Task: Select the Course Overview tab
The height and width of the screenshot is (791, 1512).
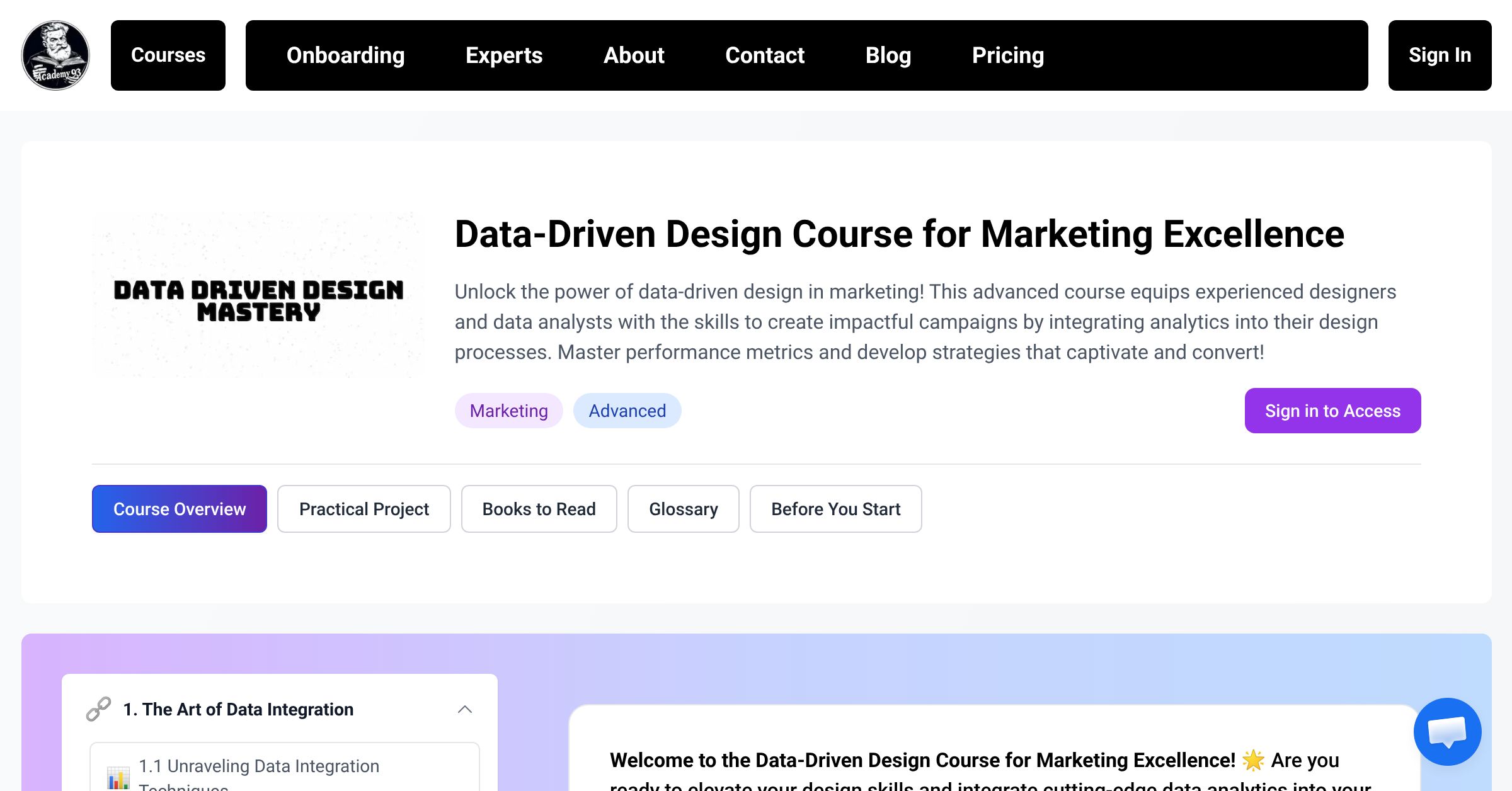Action: click(x=180, y=509)
